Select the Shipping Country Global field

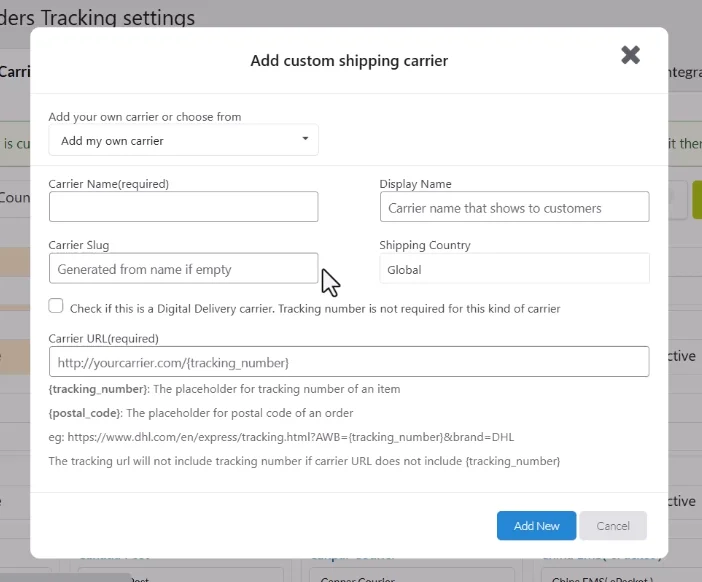pyautogui.click(x=514, y=268)
